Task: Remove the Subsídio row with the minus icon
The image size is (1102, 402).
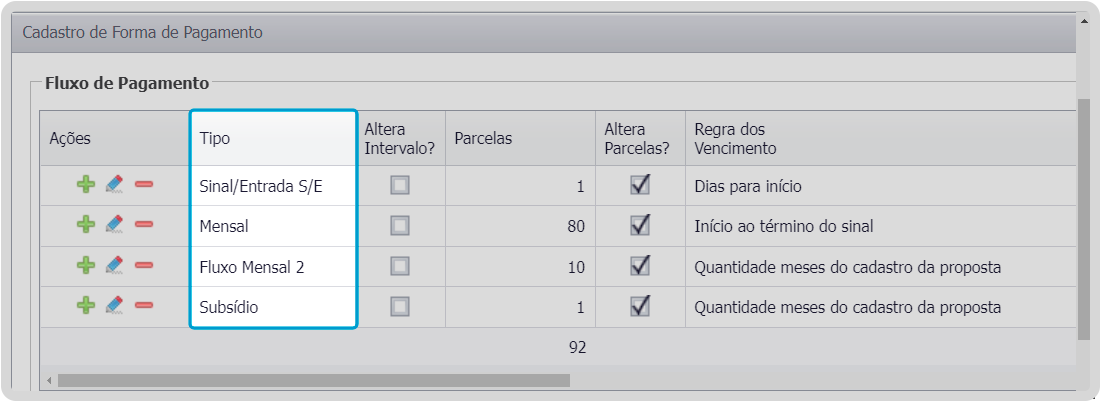Action: pos(144,306)
